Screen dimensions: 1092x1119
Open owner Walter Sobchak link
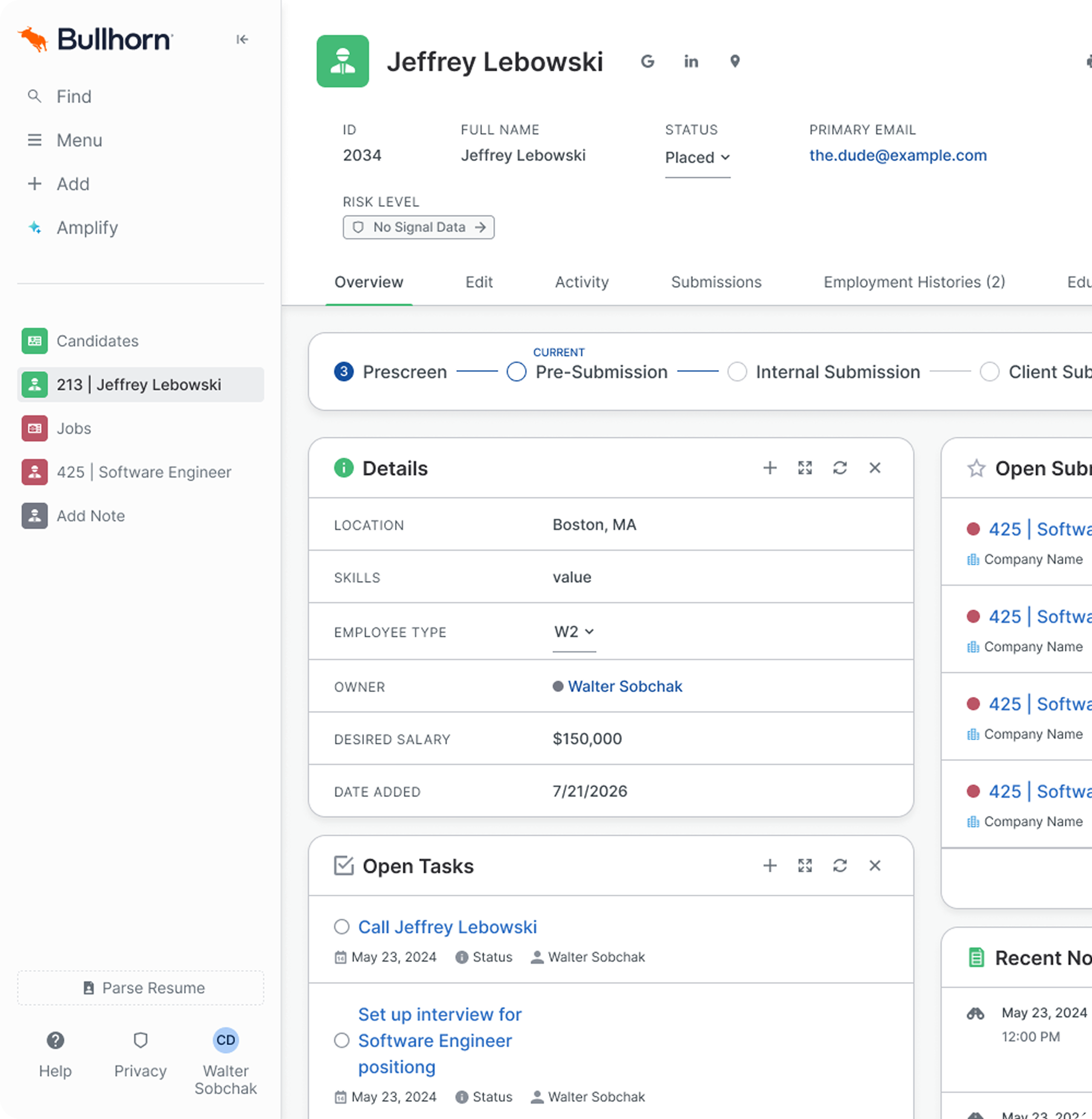(624, 686)
